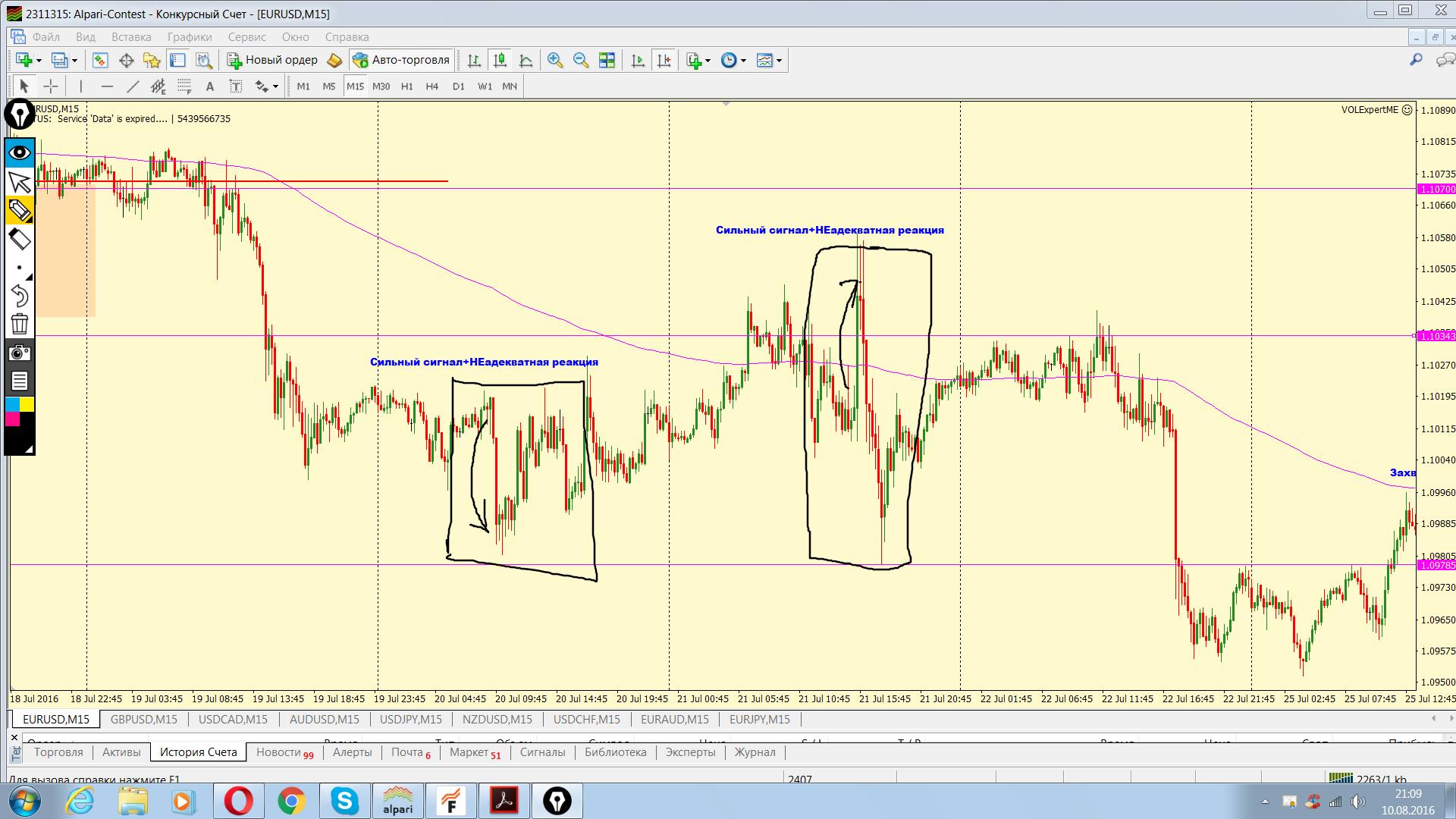Toggle the Авто-торговля button

click(x=402, y=60)
